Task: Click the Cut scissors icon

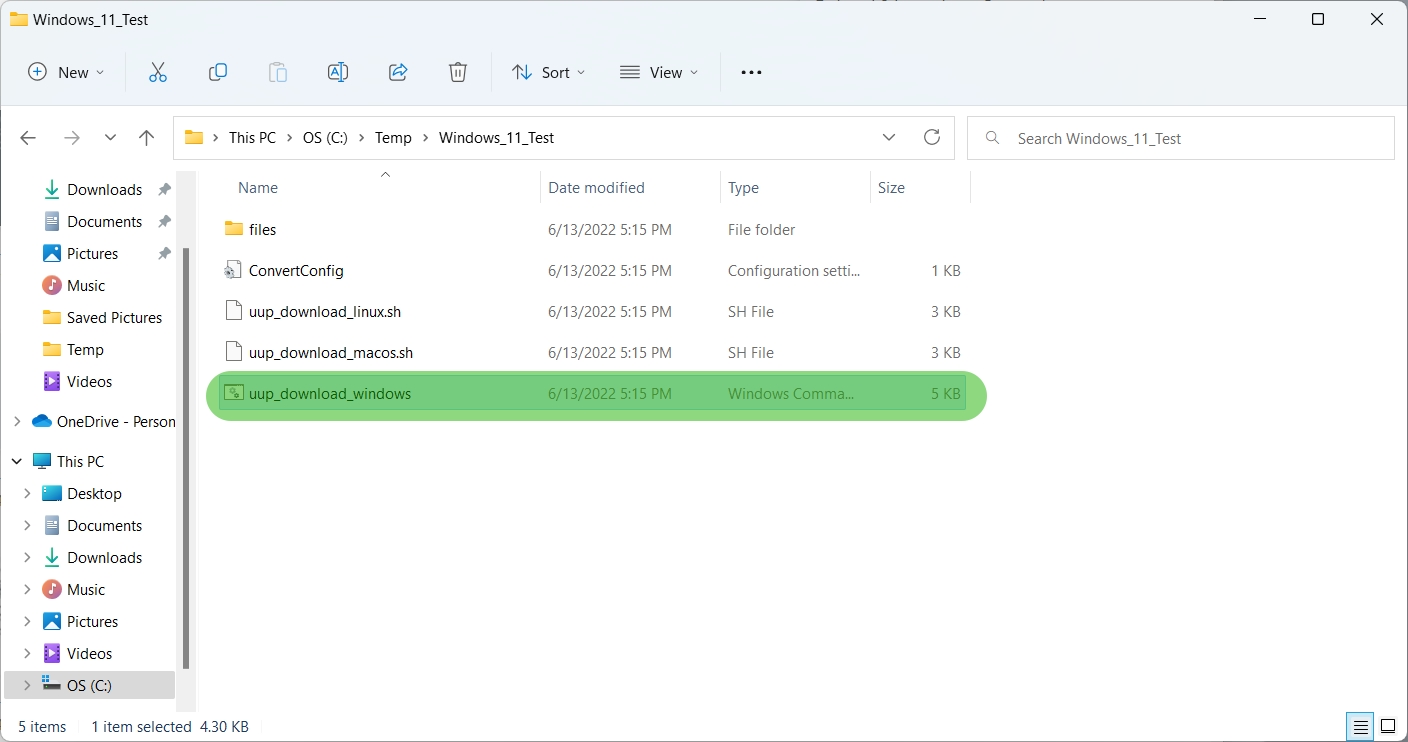Action: click(157, 72)
